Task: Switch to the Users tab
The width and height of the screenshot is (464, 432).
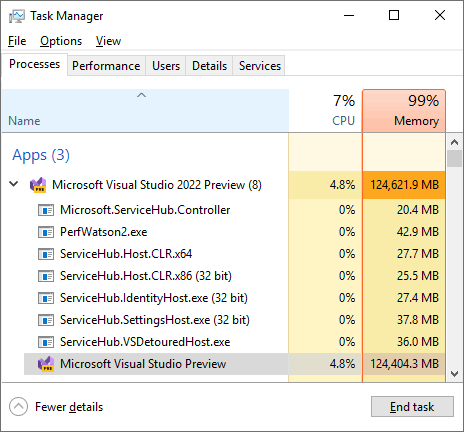Action: pos(166,66)
